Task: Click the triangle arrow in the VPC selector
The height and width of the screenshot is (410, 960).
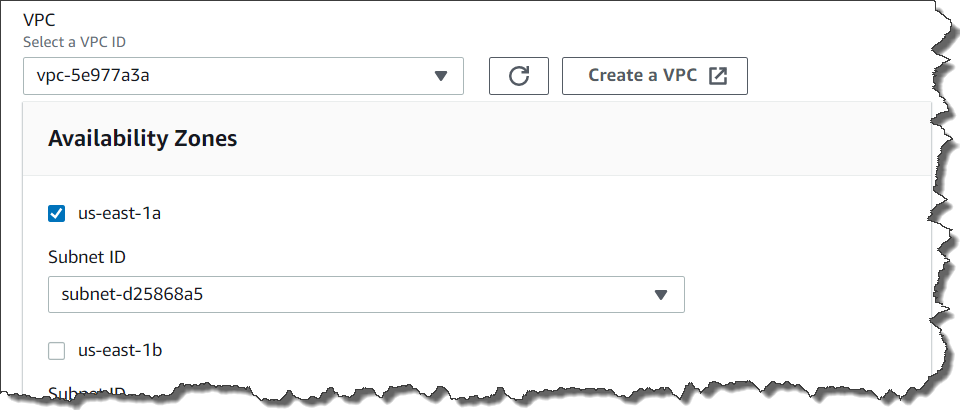Action: pyautogui.click(x=441, y=76)
